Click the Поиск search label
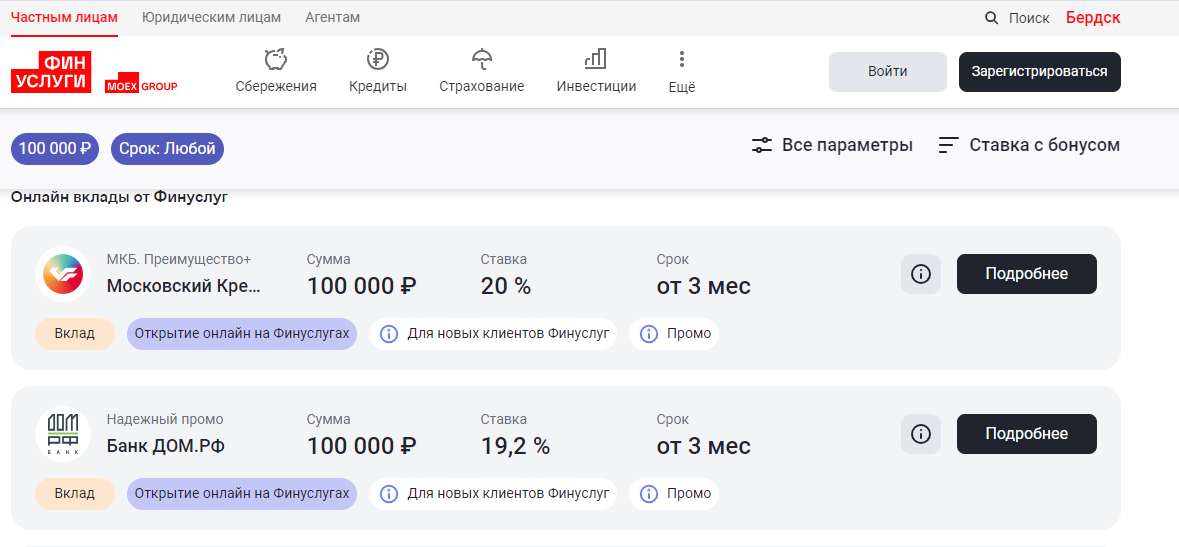The image size is (1179, 547). pyautogui.click(x=1029, y=18)
